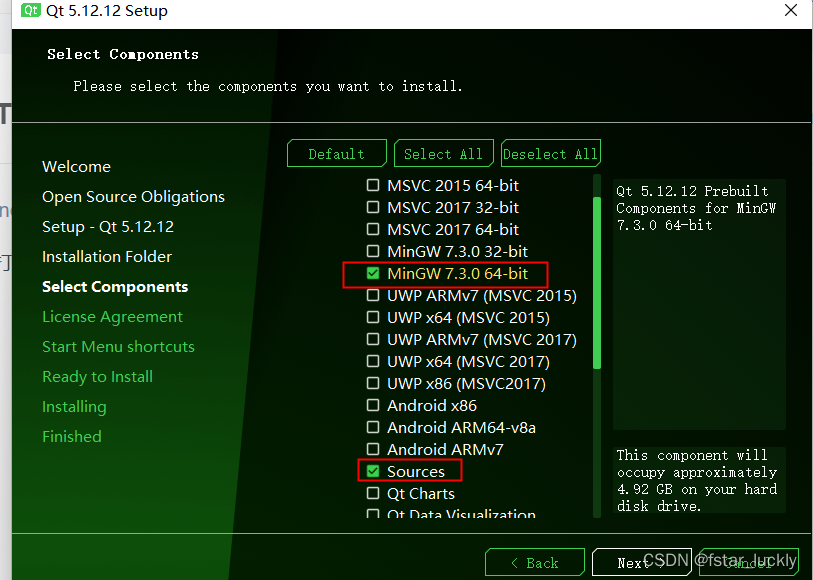Enable the UWP ARMv7 (MSVC 2015) component

point(373,295)
